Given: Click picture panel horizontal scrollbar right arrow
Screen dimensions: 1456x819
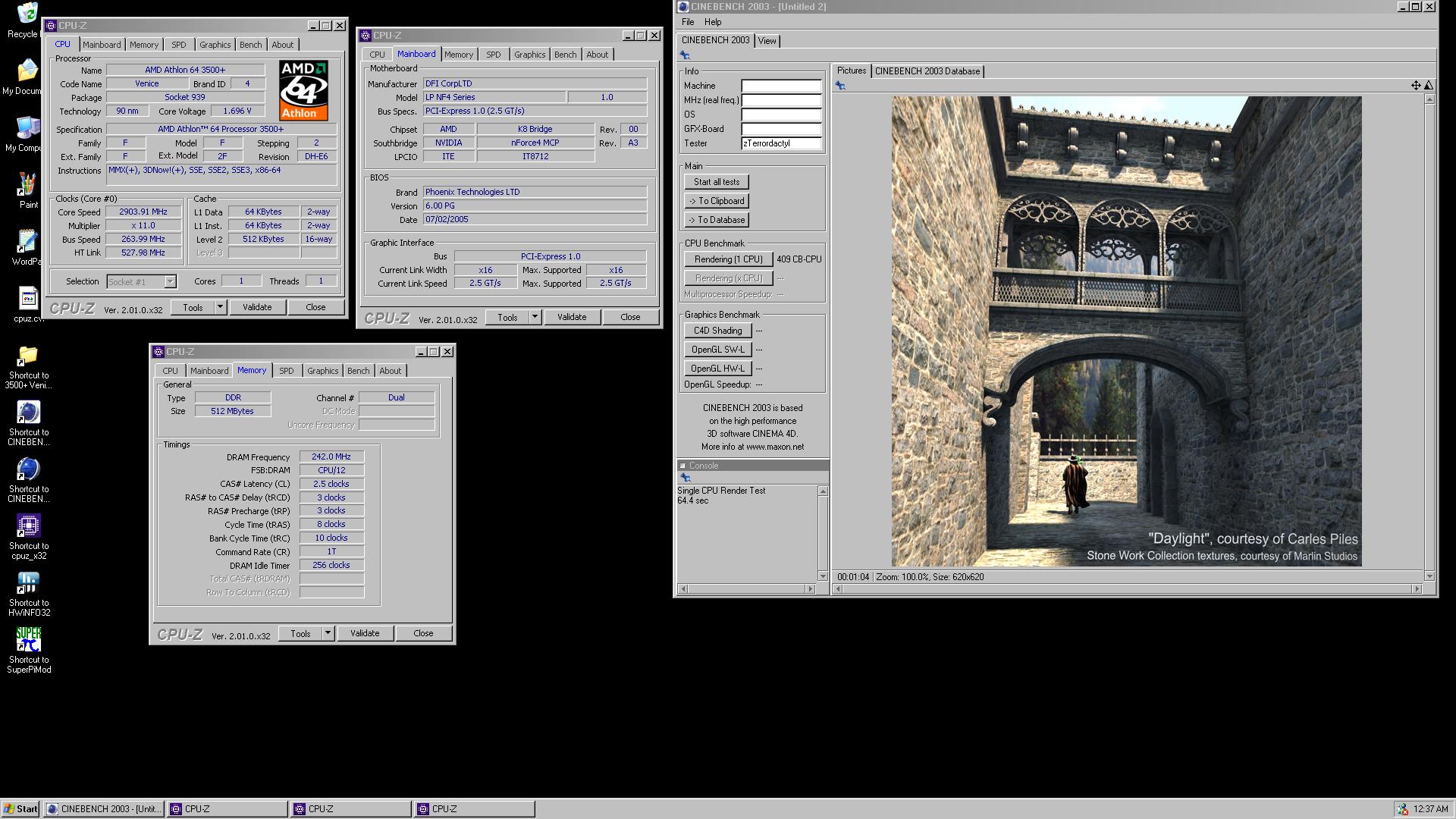Looking at the screenshot, I should pyautogui.click(x=1416, y=588).
